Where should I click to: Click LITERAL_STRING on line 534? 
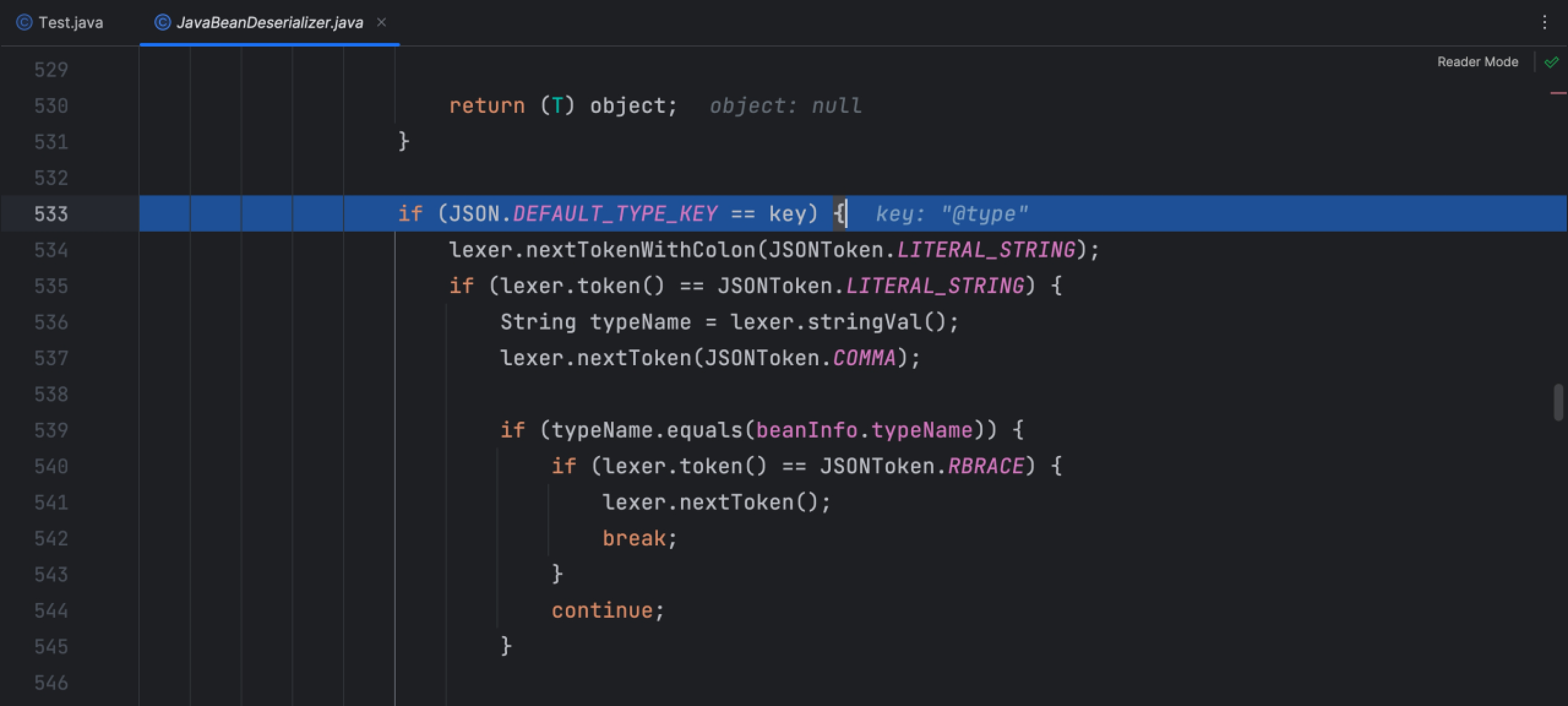[x=986, y=250]
